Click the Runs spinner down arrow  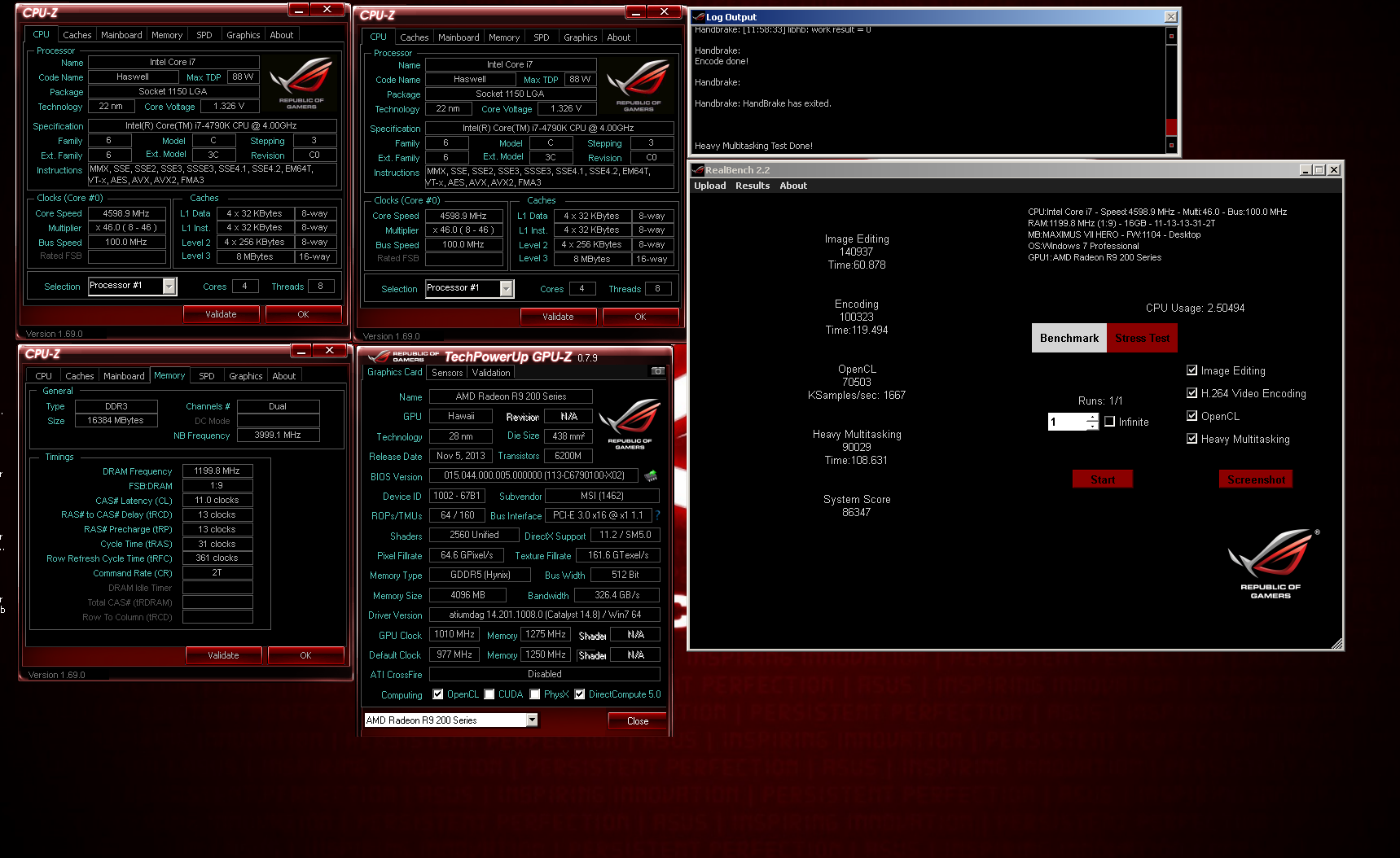(1092, 426)
